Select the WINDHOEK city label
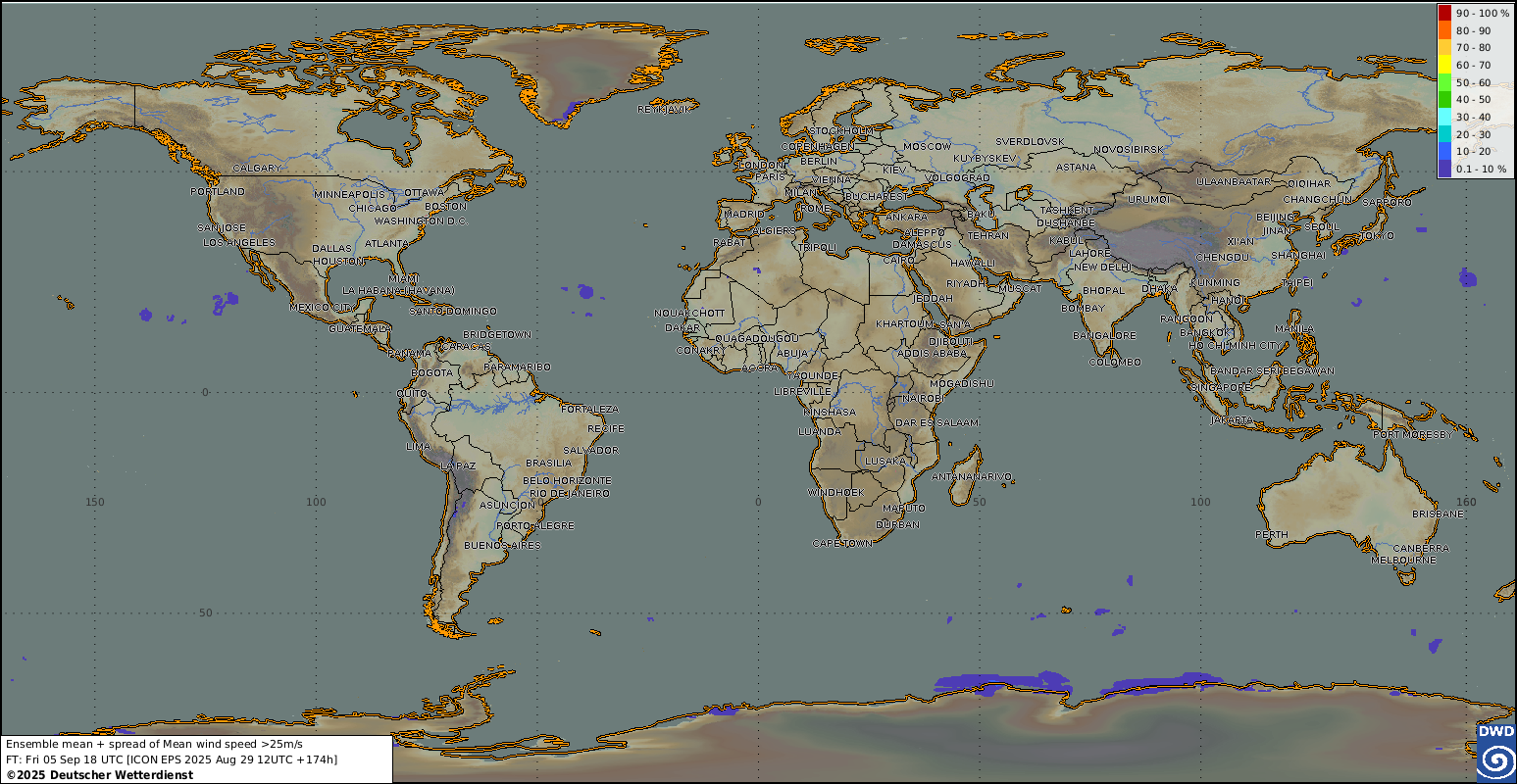 pos(835,492)
